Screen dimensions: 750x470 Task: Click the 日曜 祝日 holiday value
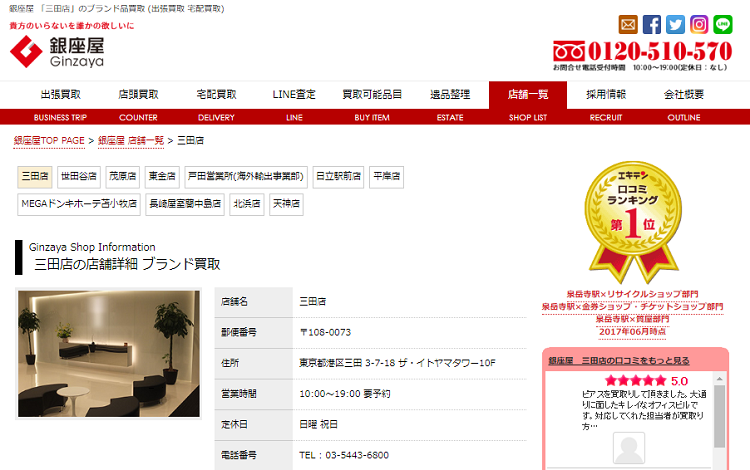[x=319, y=425]
